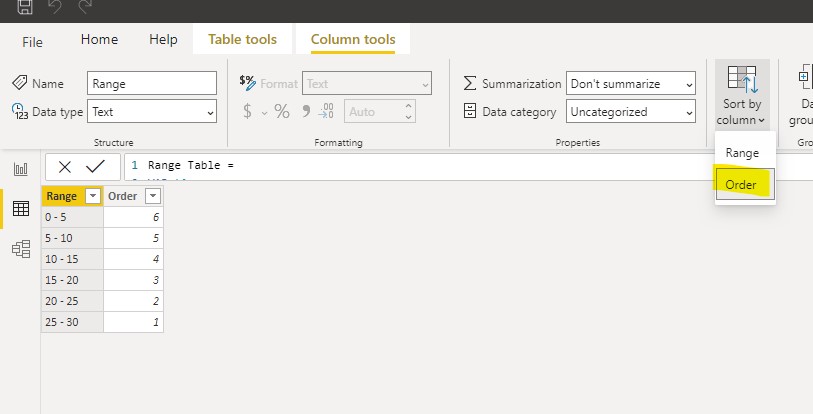Click the Data groups icon
Viewport: 813px width, 414px height.
(x=805, y=78)
